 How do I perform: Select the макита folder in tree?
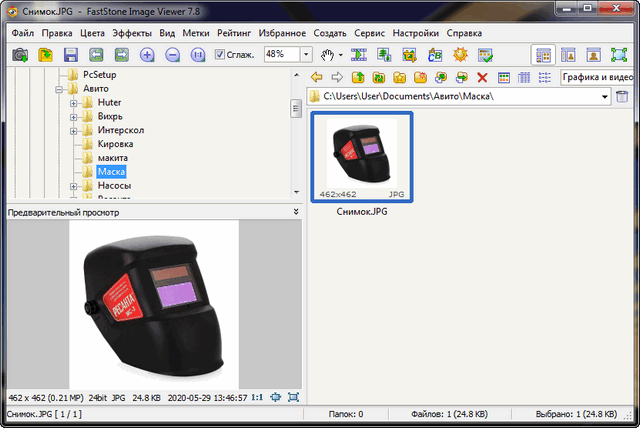[113, 158]
